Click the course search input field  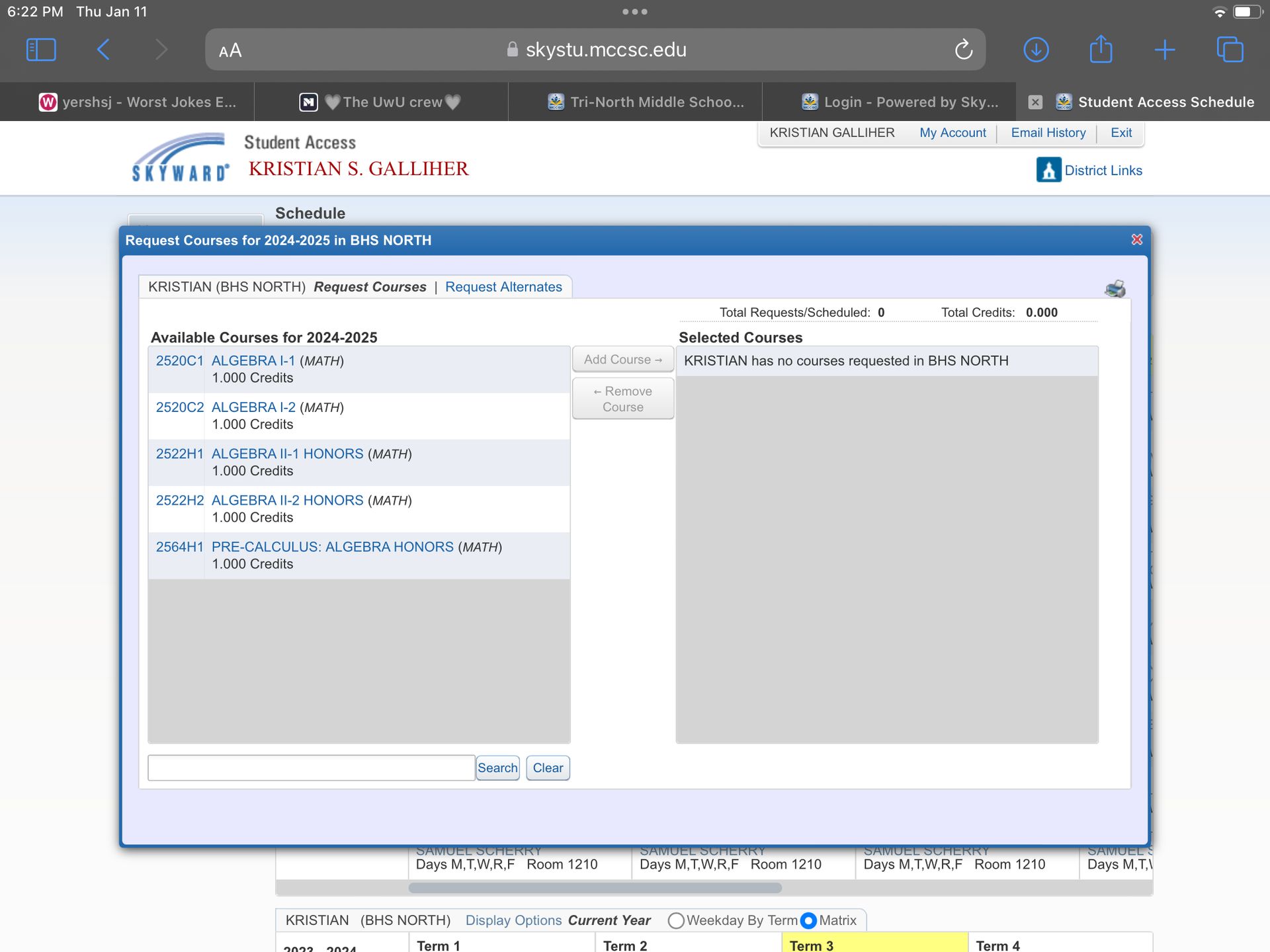pos(311,768)
